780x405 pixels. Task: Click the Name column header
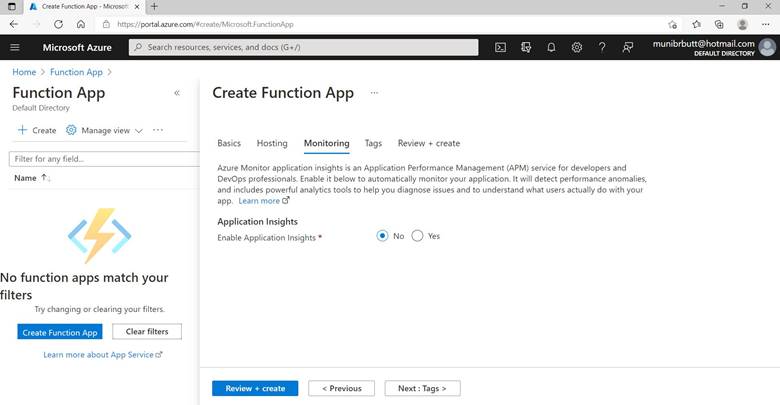click(25, 178)
